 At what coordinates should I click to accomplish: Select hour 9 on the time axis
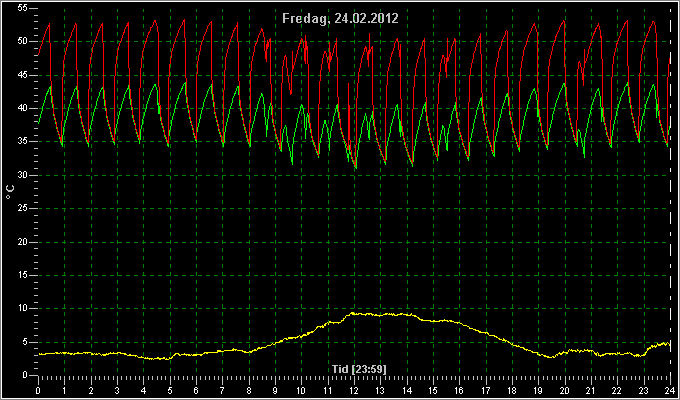pyautogui.click(x=275, y=391)
